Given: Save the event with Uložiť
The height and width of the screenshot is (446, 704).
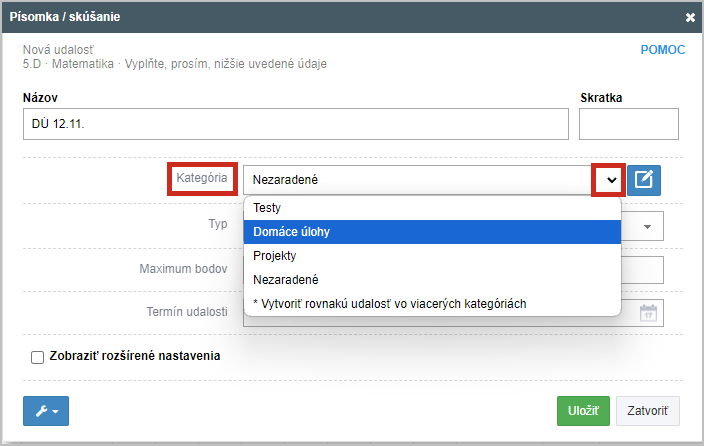Looking at the screenshot, I should [583, 411].
